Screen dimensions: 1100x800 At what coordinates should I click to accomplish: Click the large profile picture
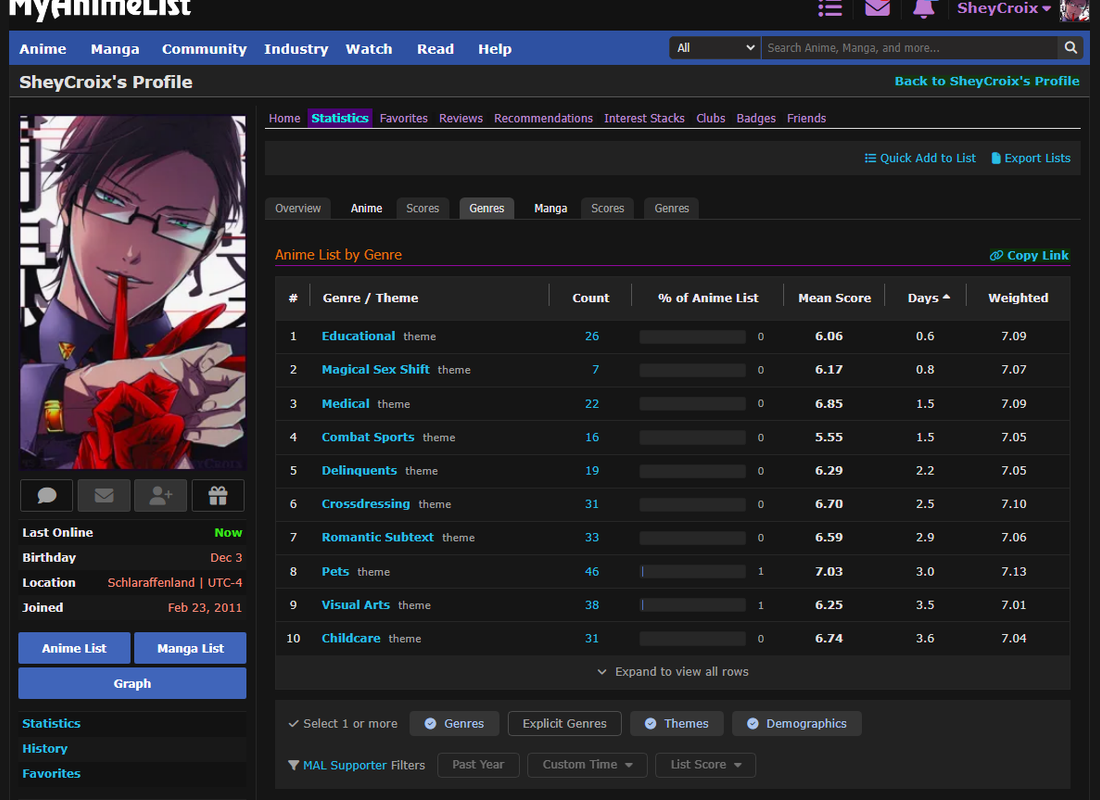click(x=133, y=292)
